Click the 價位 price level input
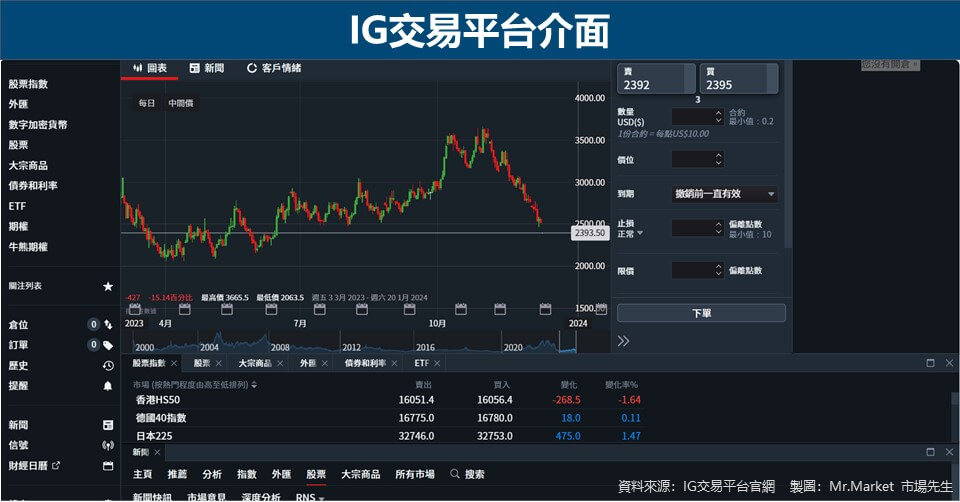Viewport: 960px width, 502px height. (692, 159)
